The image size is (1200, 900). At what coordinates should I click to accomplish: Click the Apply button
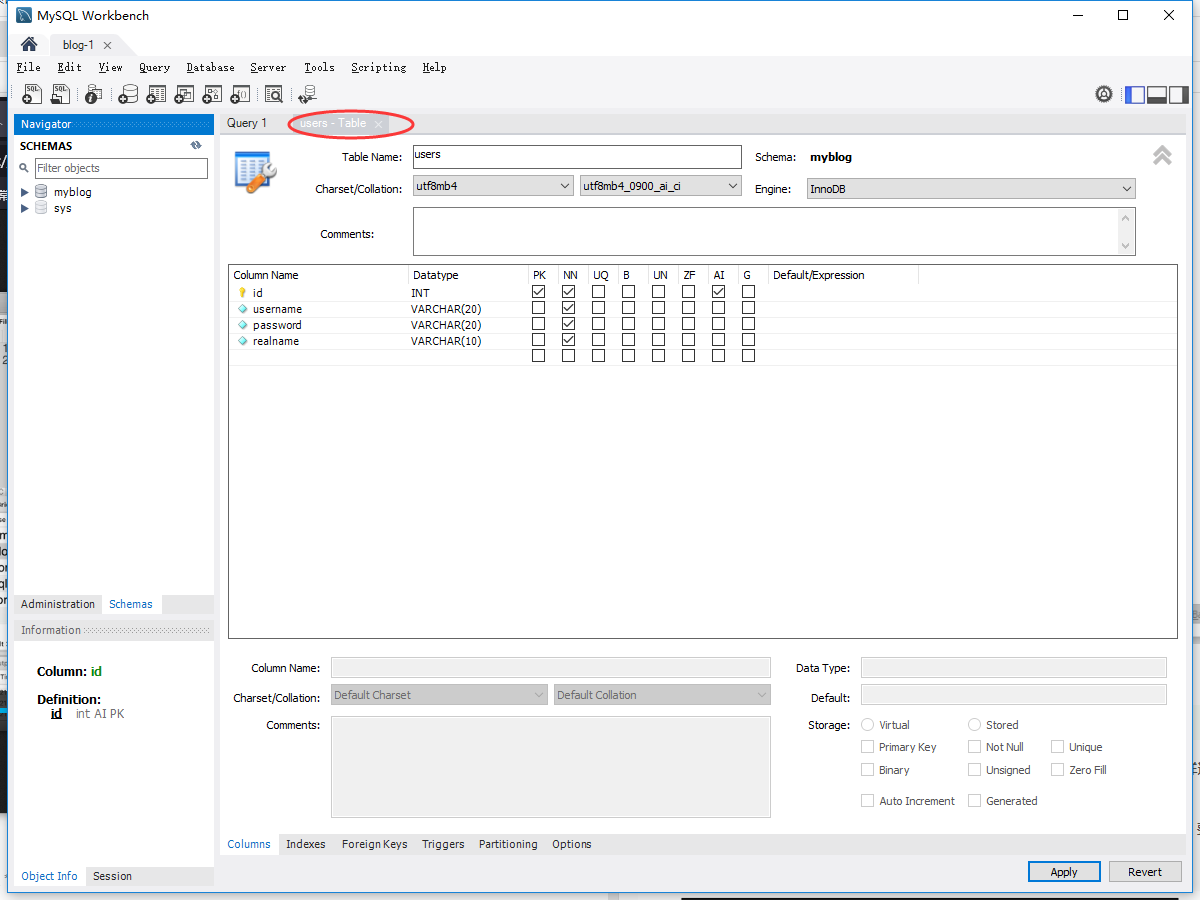point(1064,872)
